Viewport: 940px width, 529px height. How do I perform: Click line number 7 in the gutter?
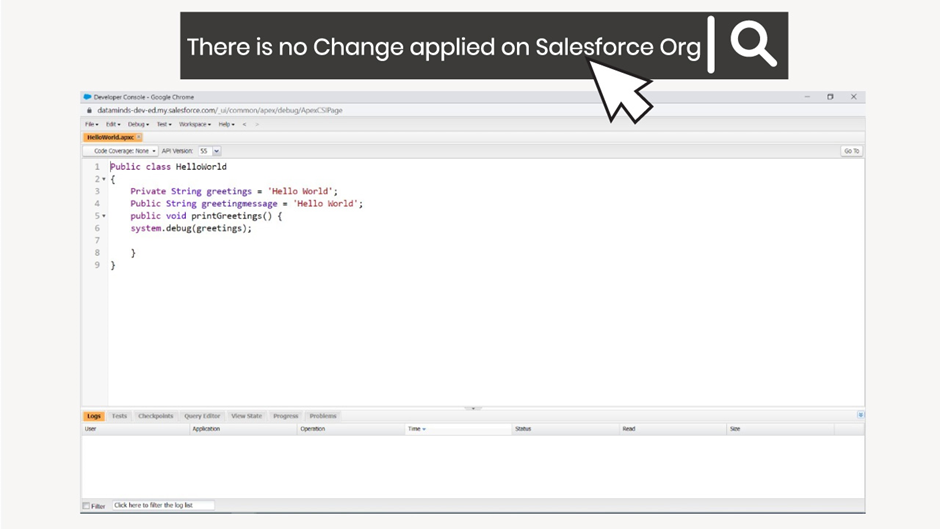pos(97,241)
